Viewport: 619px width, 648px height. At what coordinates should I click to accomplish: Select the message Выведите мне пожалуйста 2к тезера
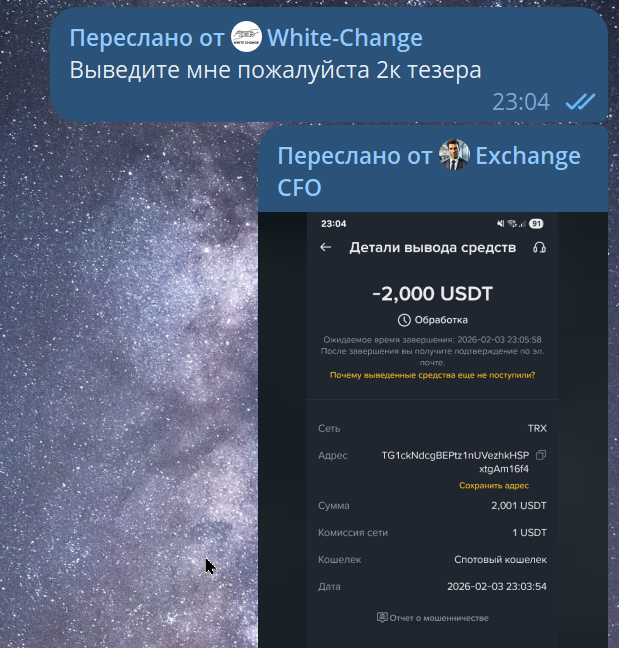point(275,70)
